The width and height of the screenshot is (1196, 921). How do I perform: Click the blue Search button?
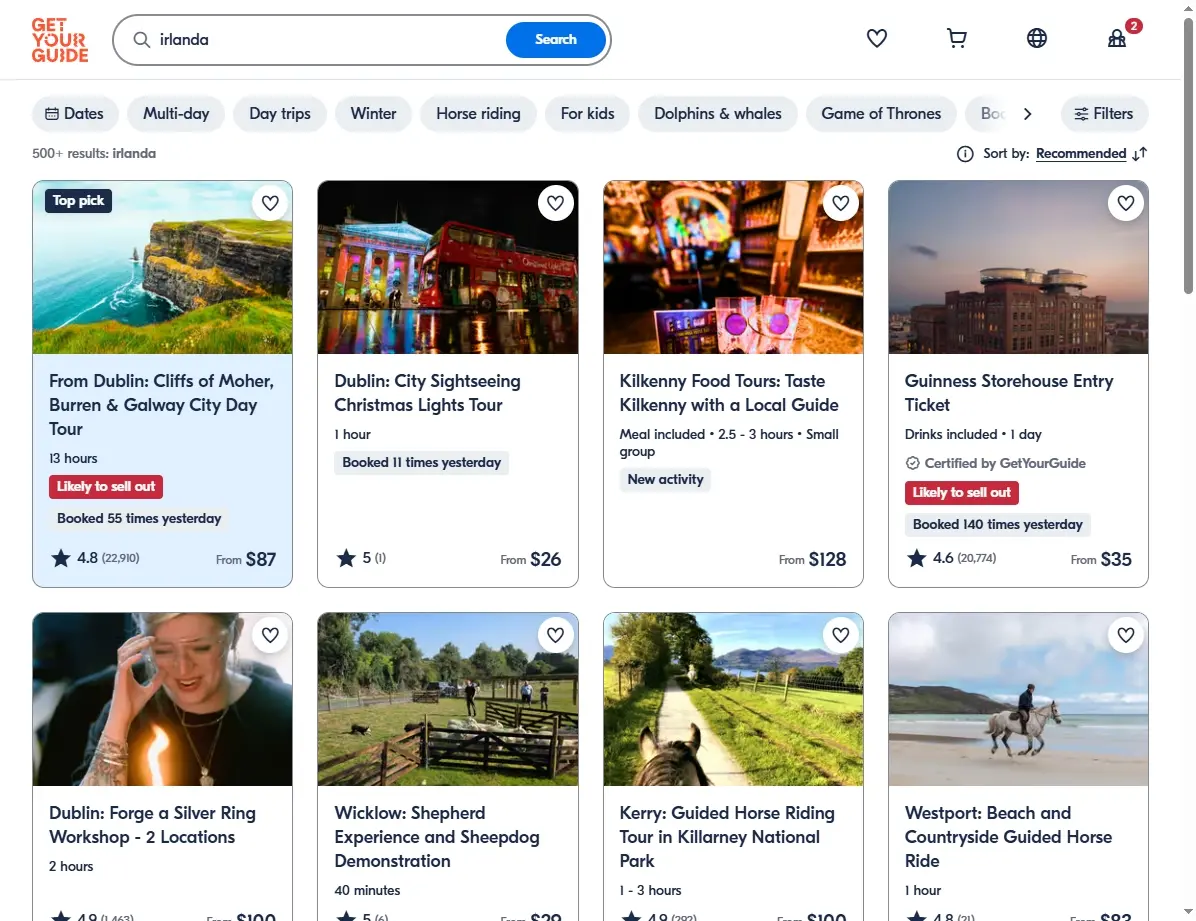[555, 40]
